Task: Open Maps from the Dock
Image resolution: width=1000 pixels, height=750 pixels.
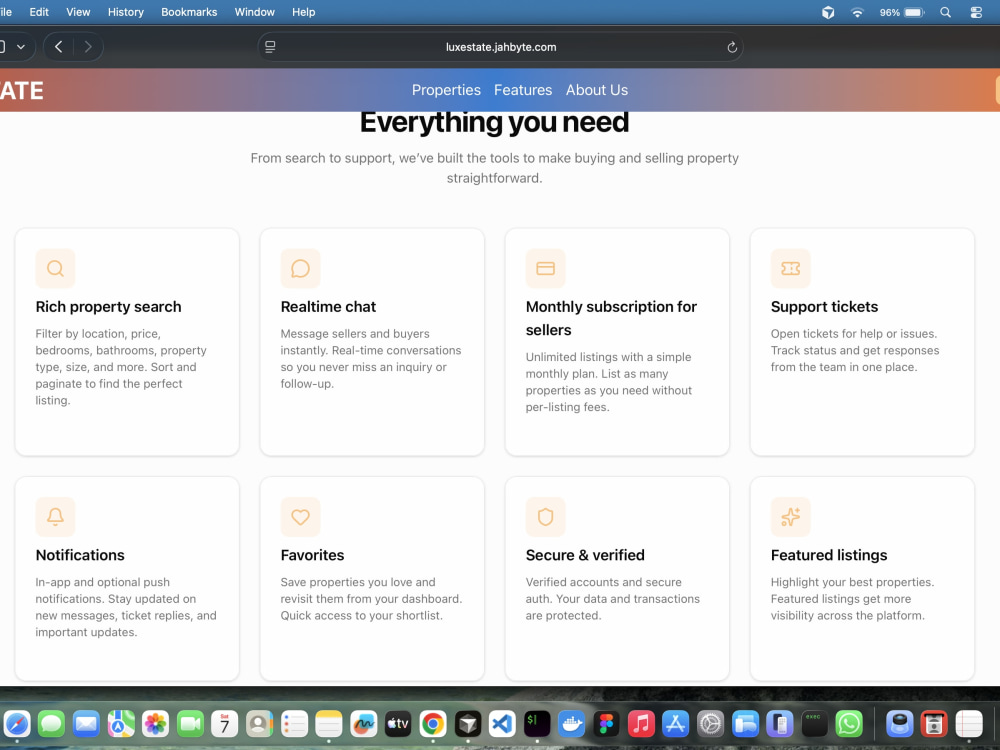Action: [x=121, y=724]
